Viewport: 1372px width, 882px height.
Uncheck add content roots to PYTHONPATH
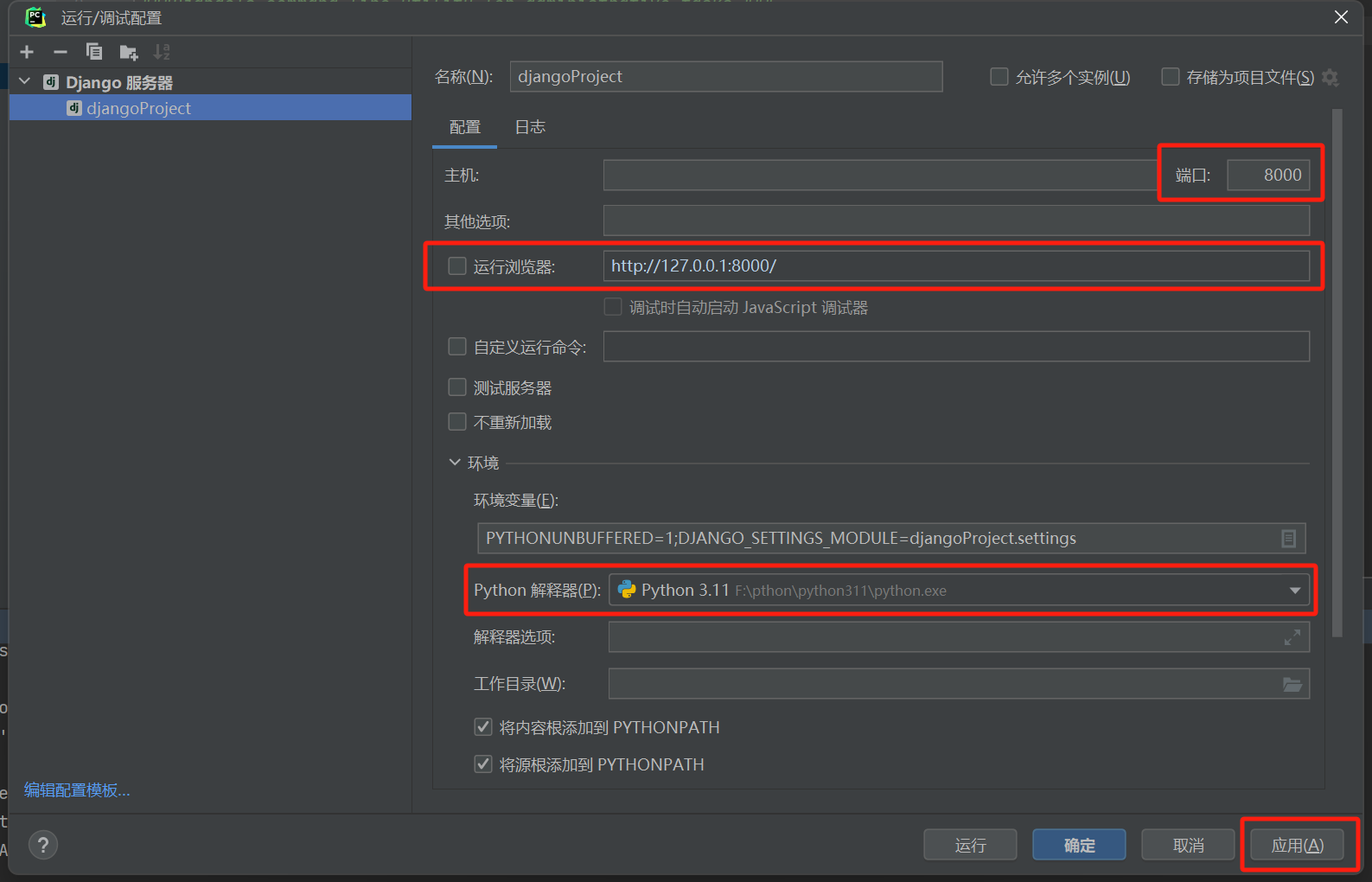[x=483, y=727]
